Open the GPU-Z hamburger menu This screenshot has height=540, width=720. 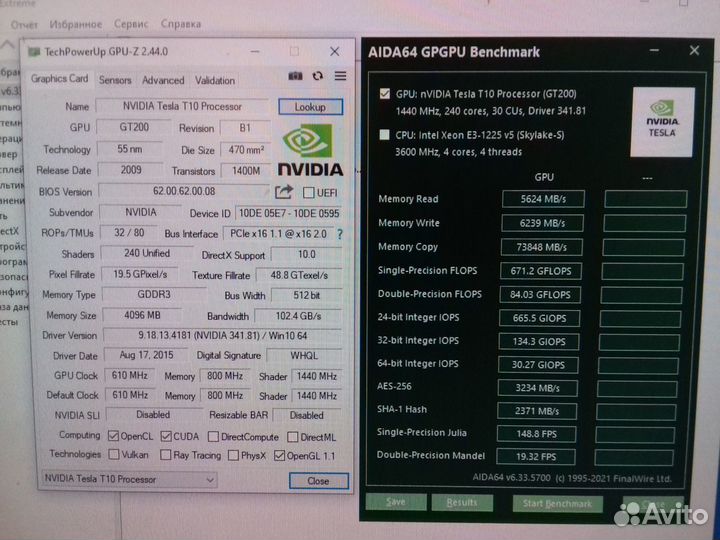(340, 76)
